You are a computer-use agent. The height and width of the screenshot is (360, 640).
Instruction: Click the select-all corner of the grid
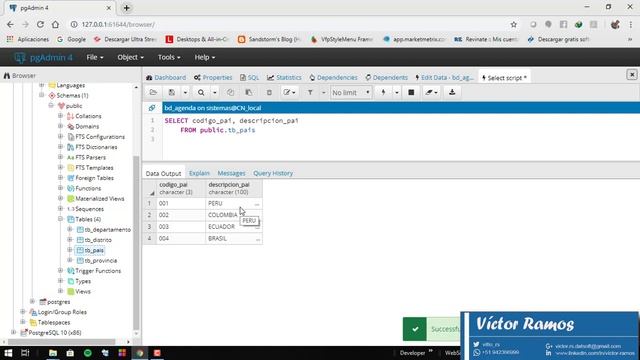tap(149, 189)
